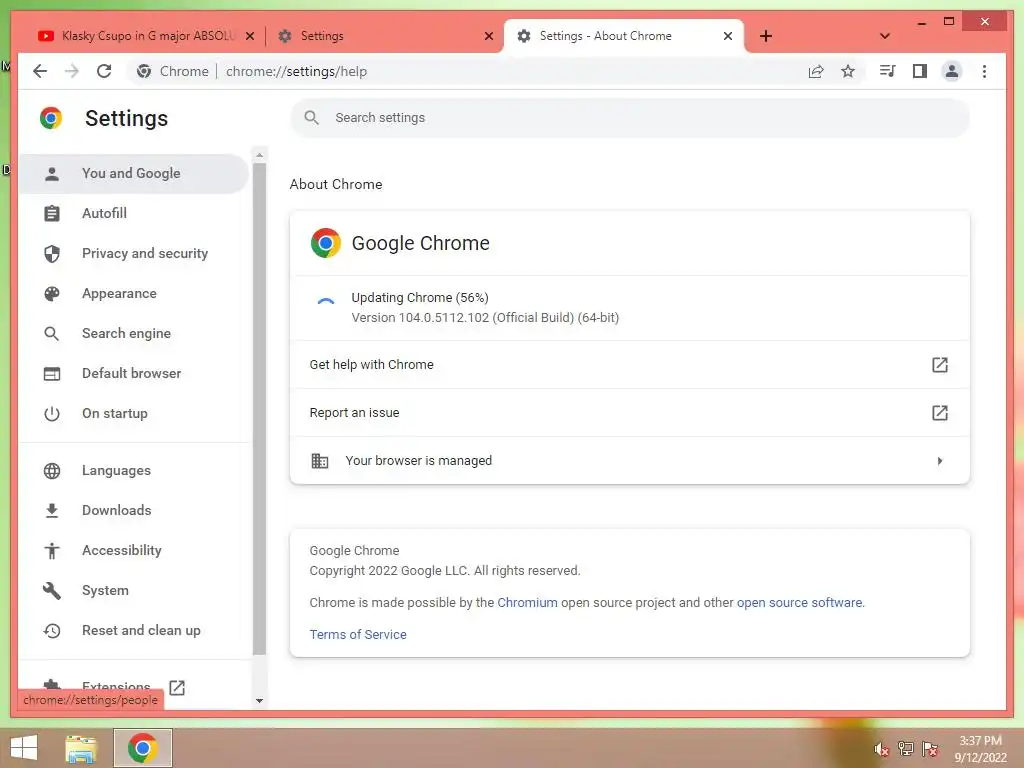
Task: Open the open source software link
Action: click(799, 602)
